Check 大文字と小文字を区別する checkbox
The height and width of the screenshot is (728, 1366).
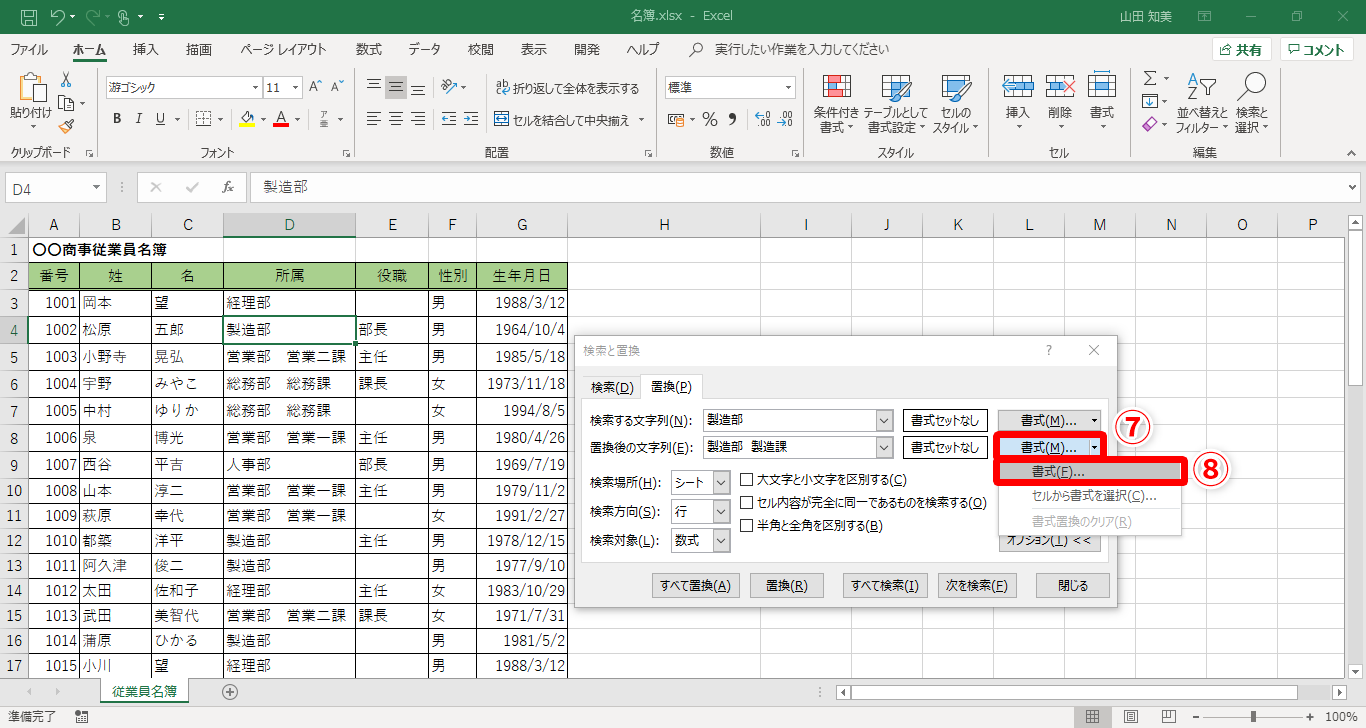[747, 480]
